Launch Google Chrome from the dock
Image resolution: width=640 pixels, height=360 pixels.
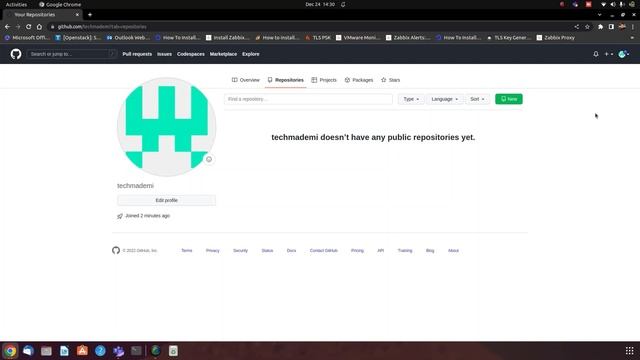tap(10, 351)
